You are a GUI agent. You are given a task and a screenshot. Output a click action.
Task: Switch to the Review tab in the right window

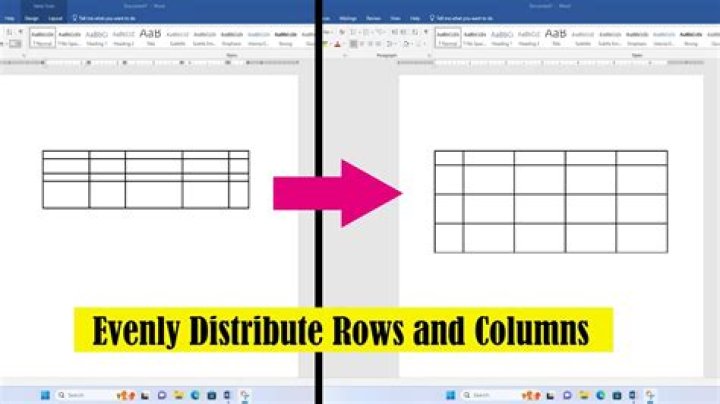tap(373, 18)
